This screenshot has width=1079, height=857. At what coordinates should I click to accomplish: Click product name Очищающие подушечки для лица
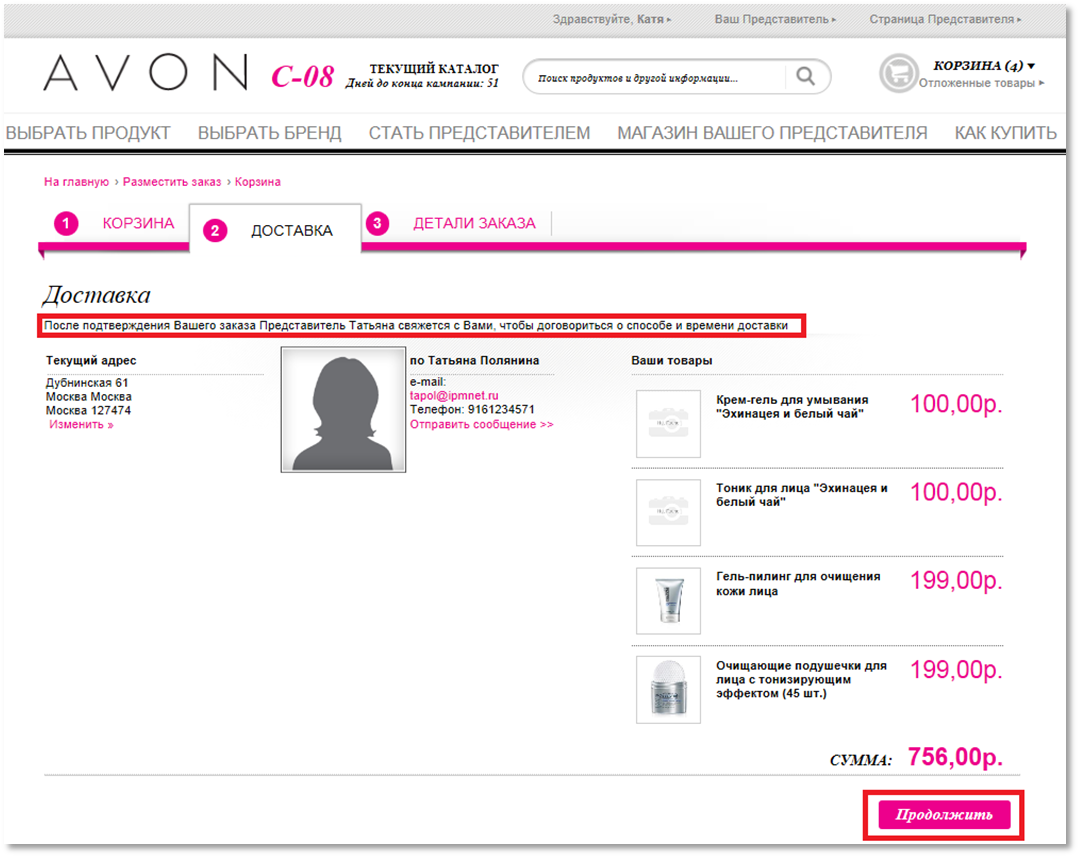point(801,679)
